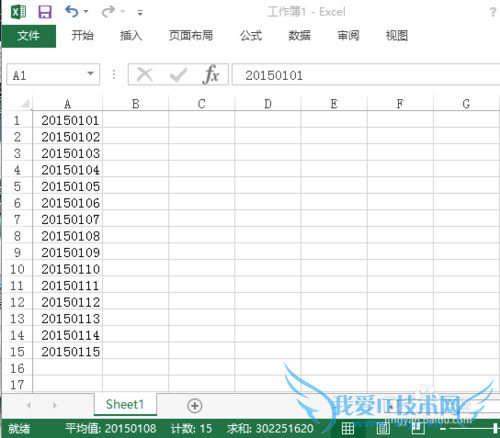Select row 1 header

(17, 120)
